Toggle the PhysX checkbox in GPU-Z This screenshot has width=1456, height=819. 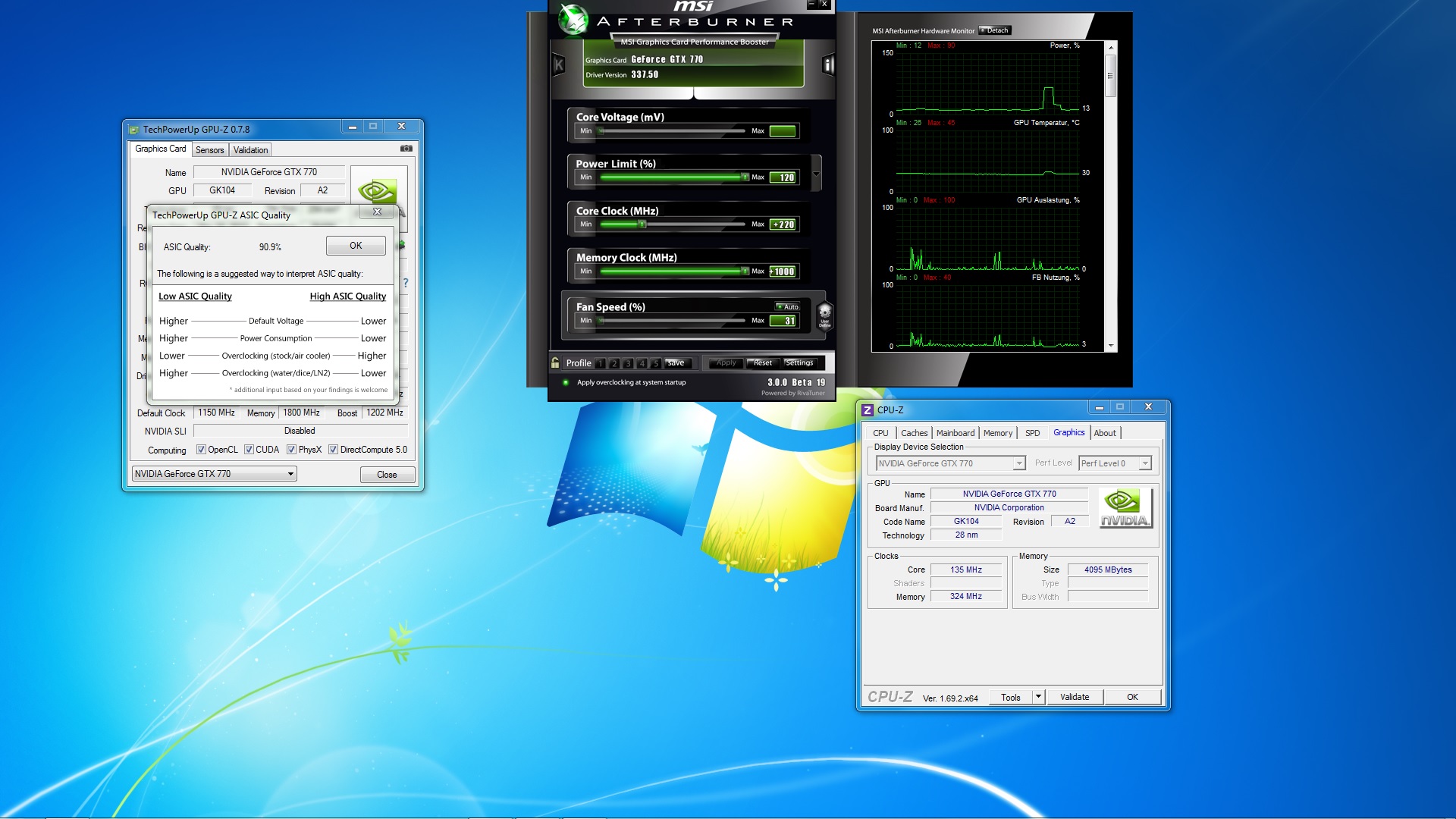(291, 450)
